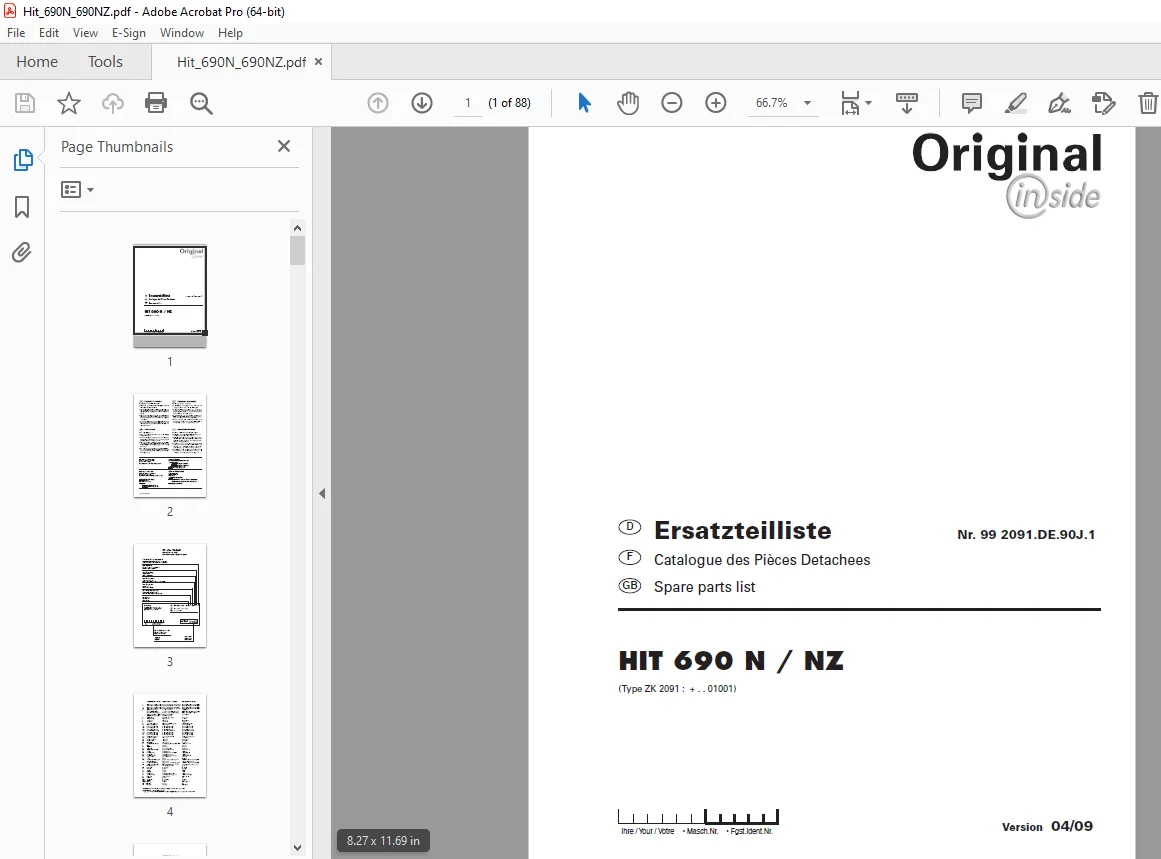Add a comment sticky note
This screenshot has height=859, width=1161.
point(971,103)
